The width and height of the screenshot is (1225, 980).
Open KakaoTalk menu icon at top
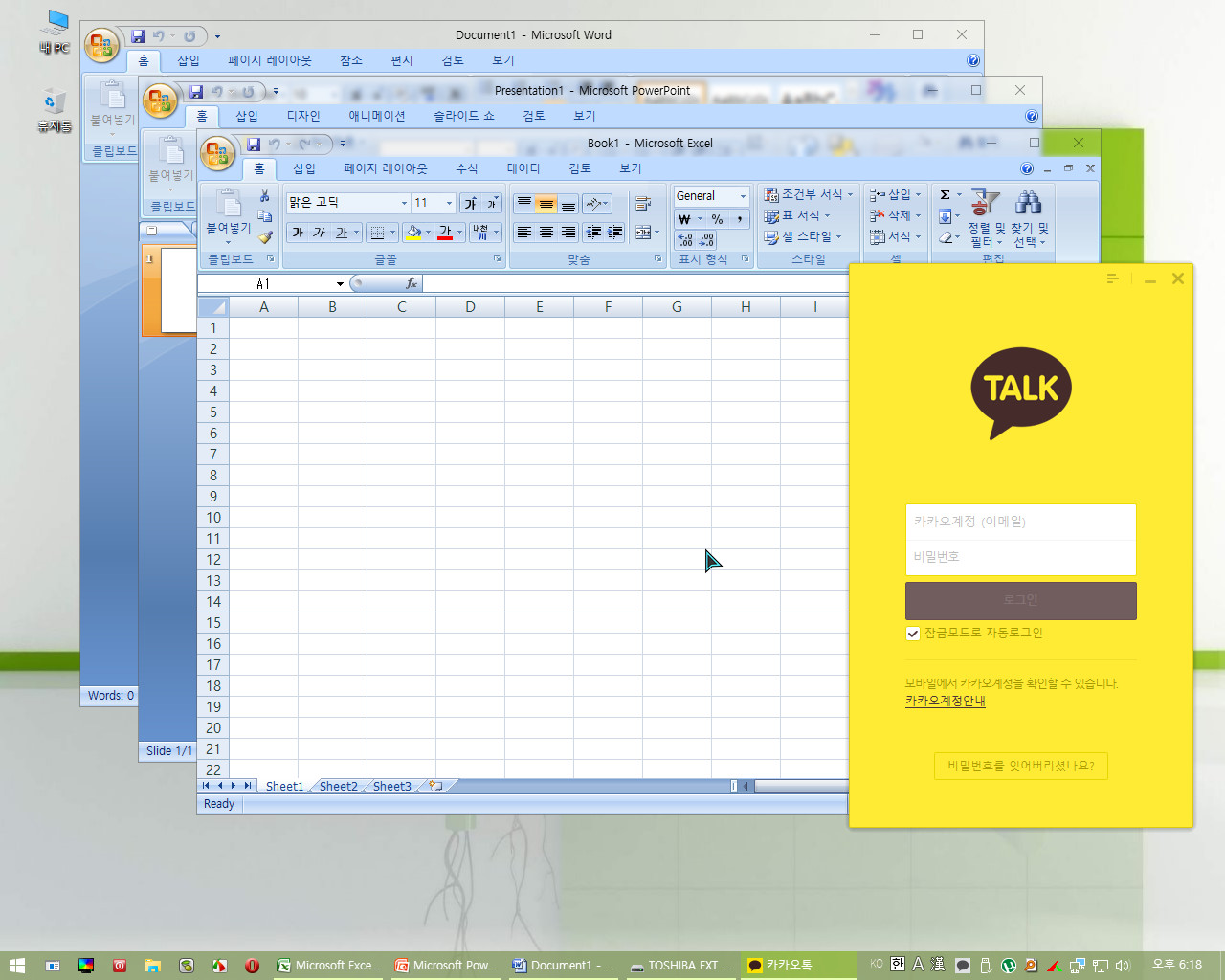tap(1112, 278)
